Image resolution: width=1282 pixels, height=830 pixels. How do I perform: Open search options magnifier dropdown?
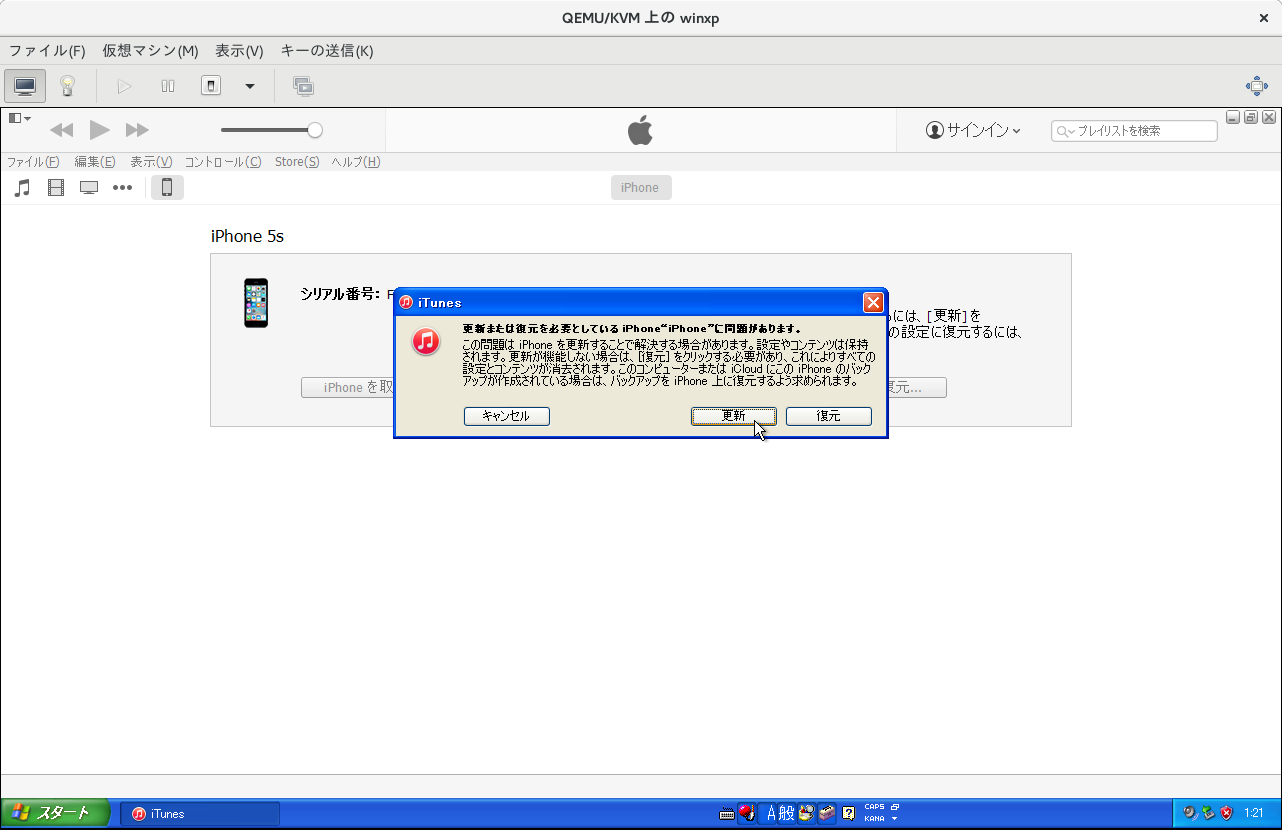pyautogui.click(x=1065, y=131)
